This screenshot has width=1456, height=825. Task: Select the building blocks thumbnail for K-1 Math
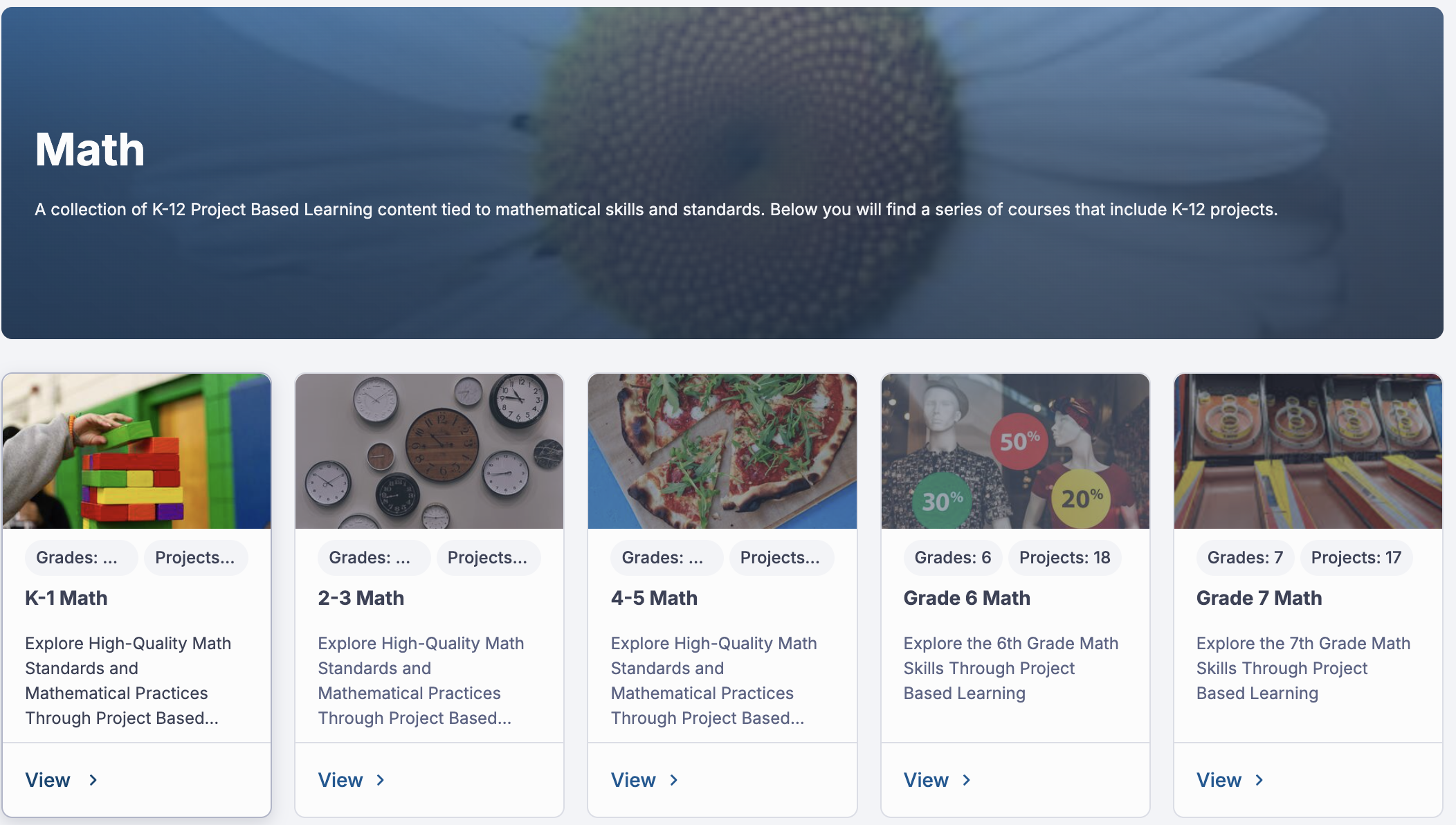[x=137, y=451]
